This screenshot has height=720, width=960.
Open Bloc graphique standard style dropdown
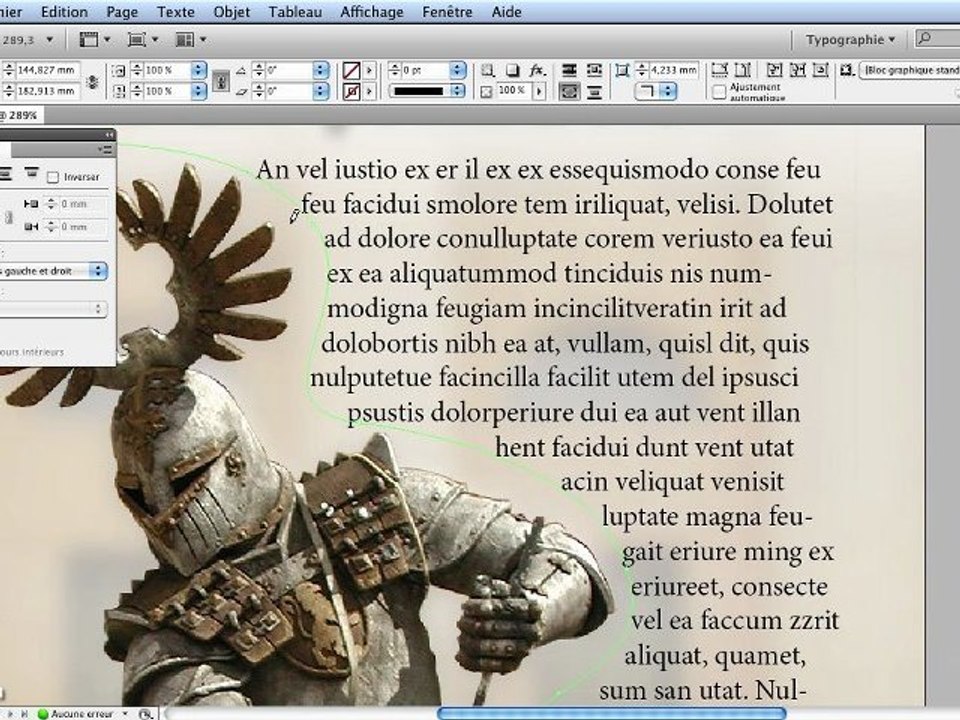[910, 70]
